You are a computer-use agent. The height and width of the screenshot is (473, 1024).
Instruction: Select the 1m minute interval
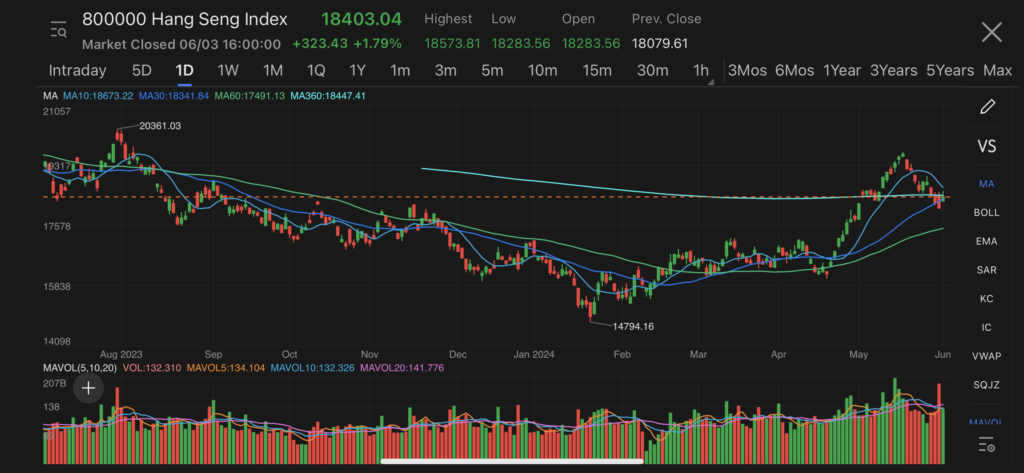[x=400, y=71]
